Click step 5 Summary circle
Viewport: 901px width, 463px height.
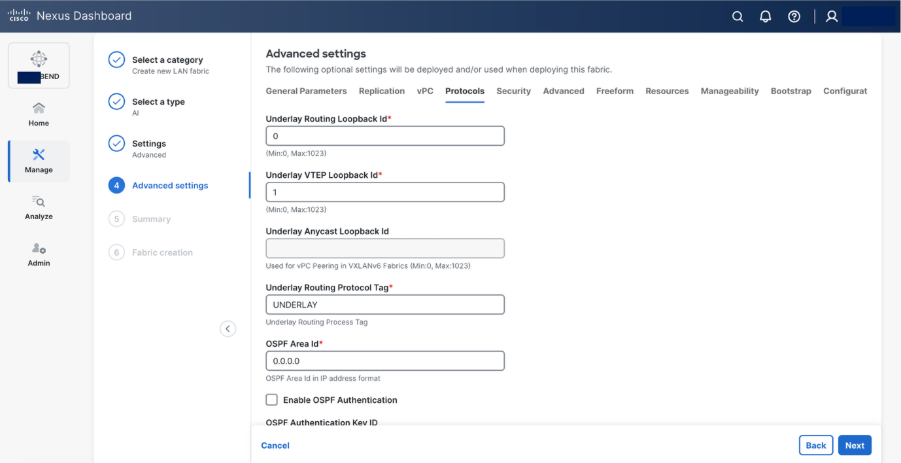(117, 219)
